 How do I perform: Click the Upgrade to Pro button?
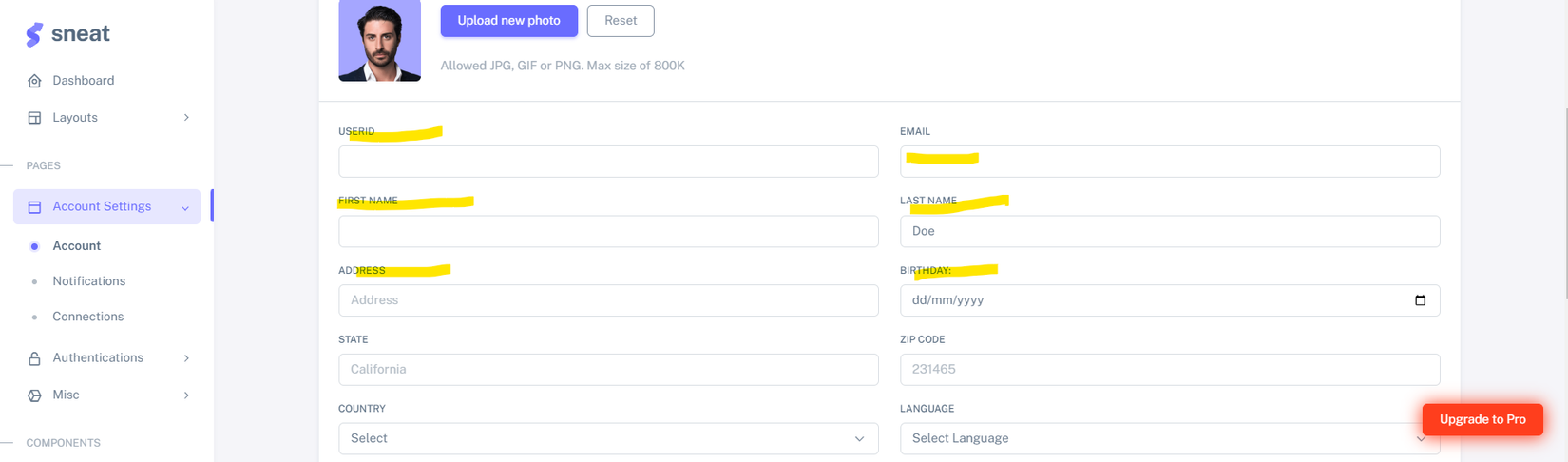click(1482, 419)
